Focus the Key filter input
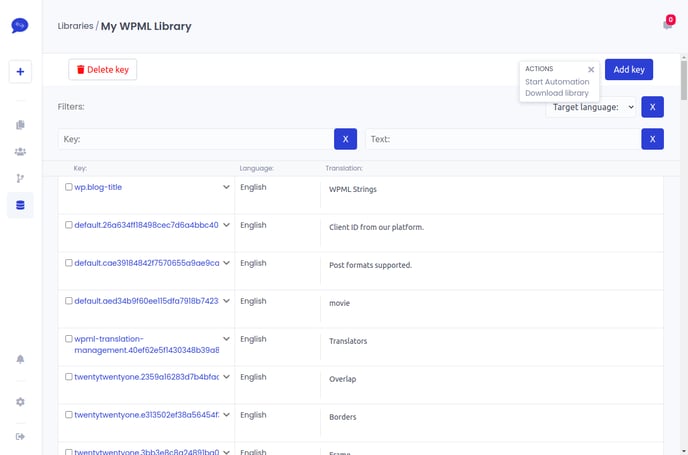The height and width of the screenshot is (455, 688). (x=196, y=139)
